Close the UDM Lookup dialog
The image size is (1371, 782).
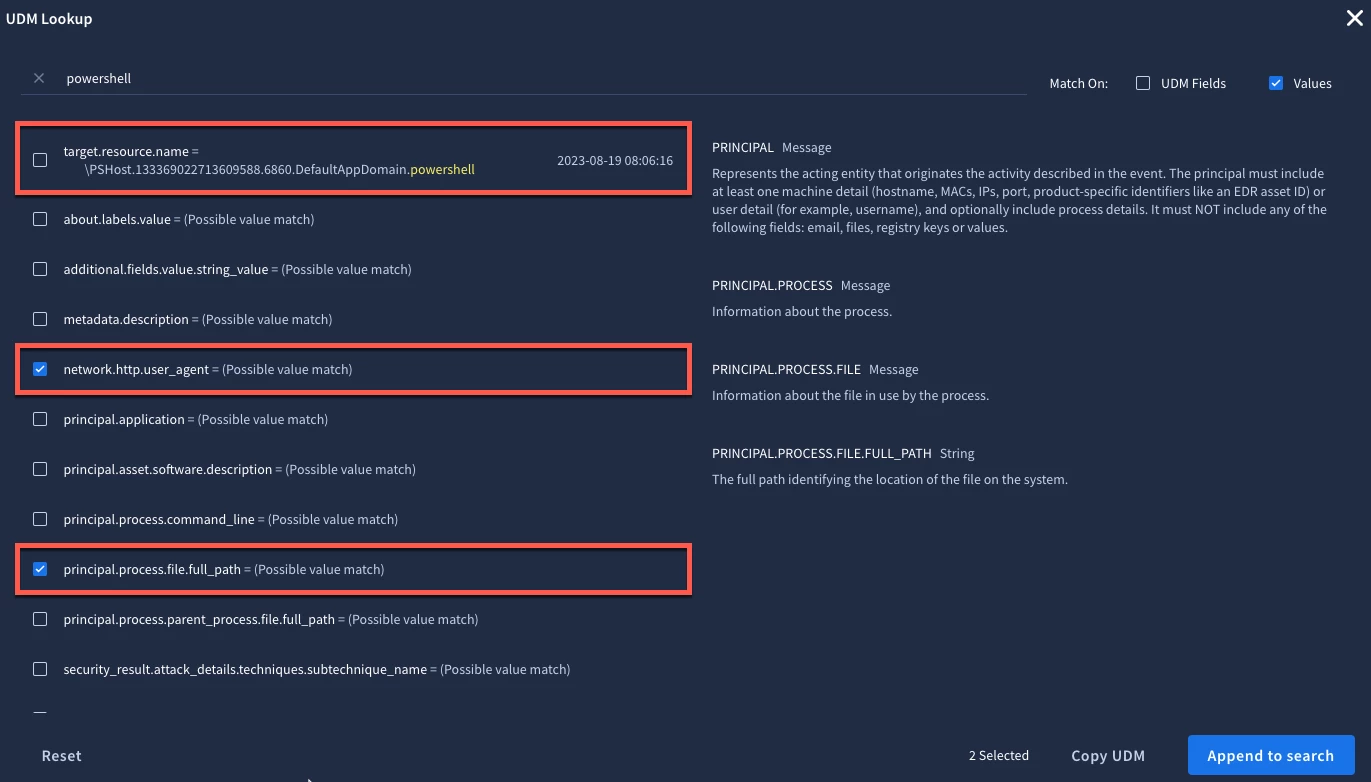[x=1353, y=17]
